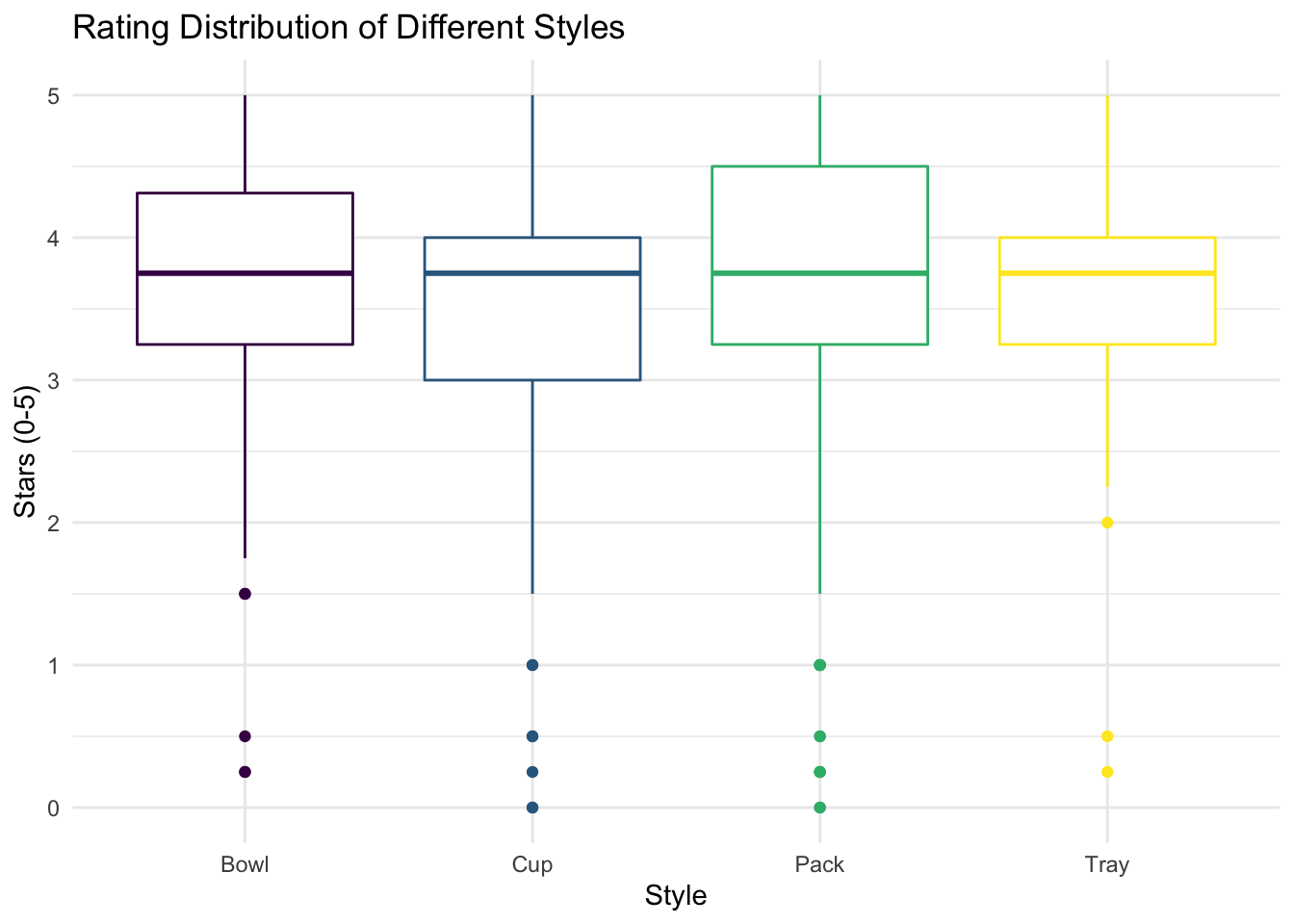1294x924 pixels.
Task: Click the Cup outlier point at 0 stars
Action: tap(532, 808)
